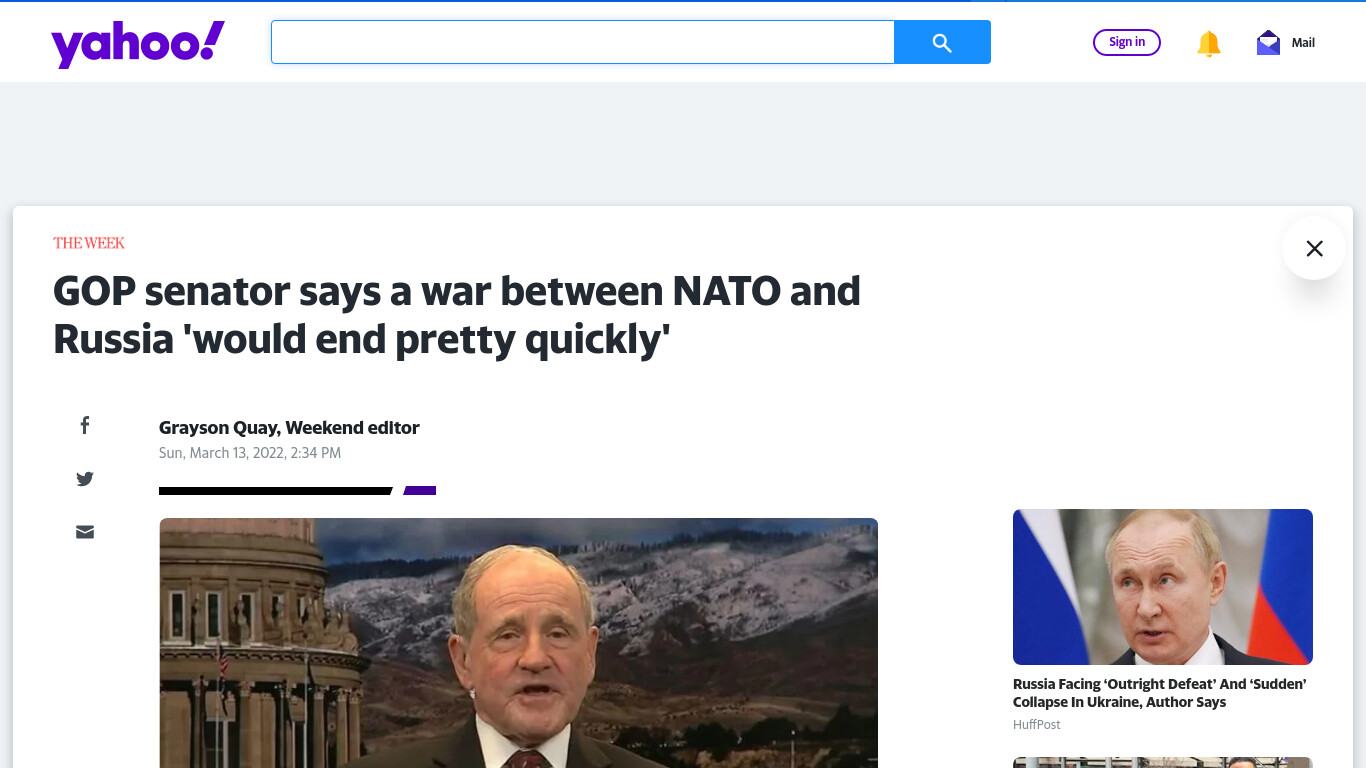Share the article by email icon
The width and height of the screenshot is (1366, 768).
pyautogui.click(x=85, y=532)
